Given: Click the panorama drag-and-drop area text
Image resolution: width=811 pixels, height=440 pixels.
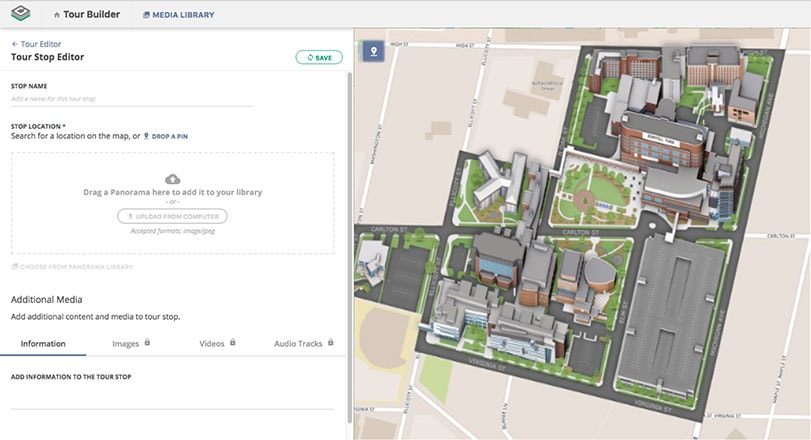Looking at the screenshot, I should click(172, 192).
